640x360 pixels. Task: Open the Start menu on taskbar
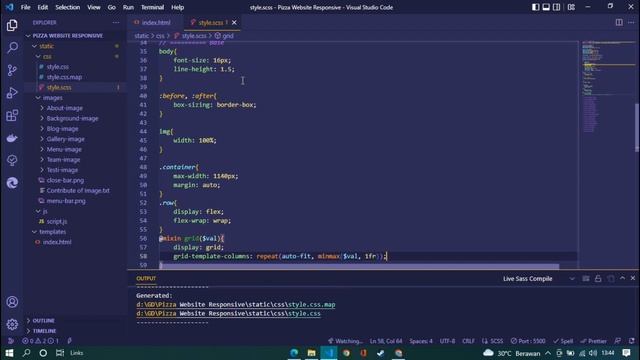pyautogui.click(x=9, y=353)
